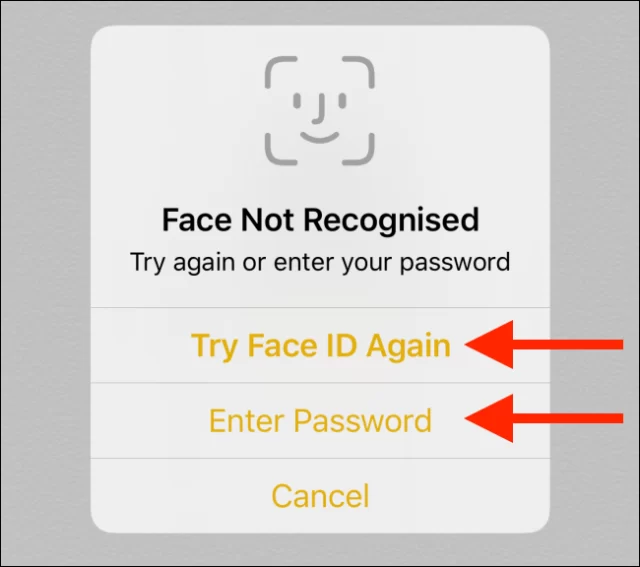Choose the Enter Password option
The image size is (640, 567).
320,420
